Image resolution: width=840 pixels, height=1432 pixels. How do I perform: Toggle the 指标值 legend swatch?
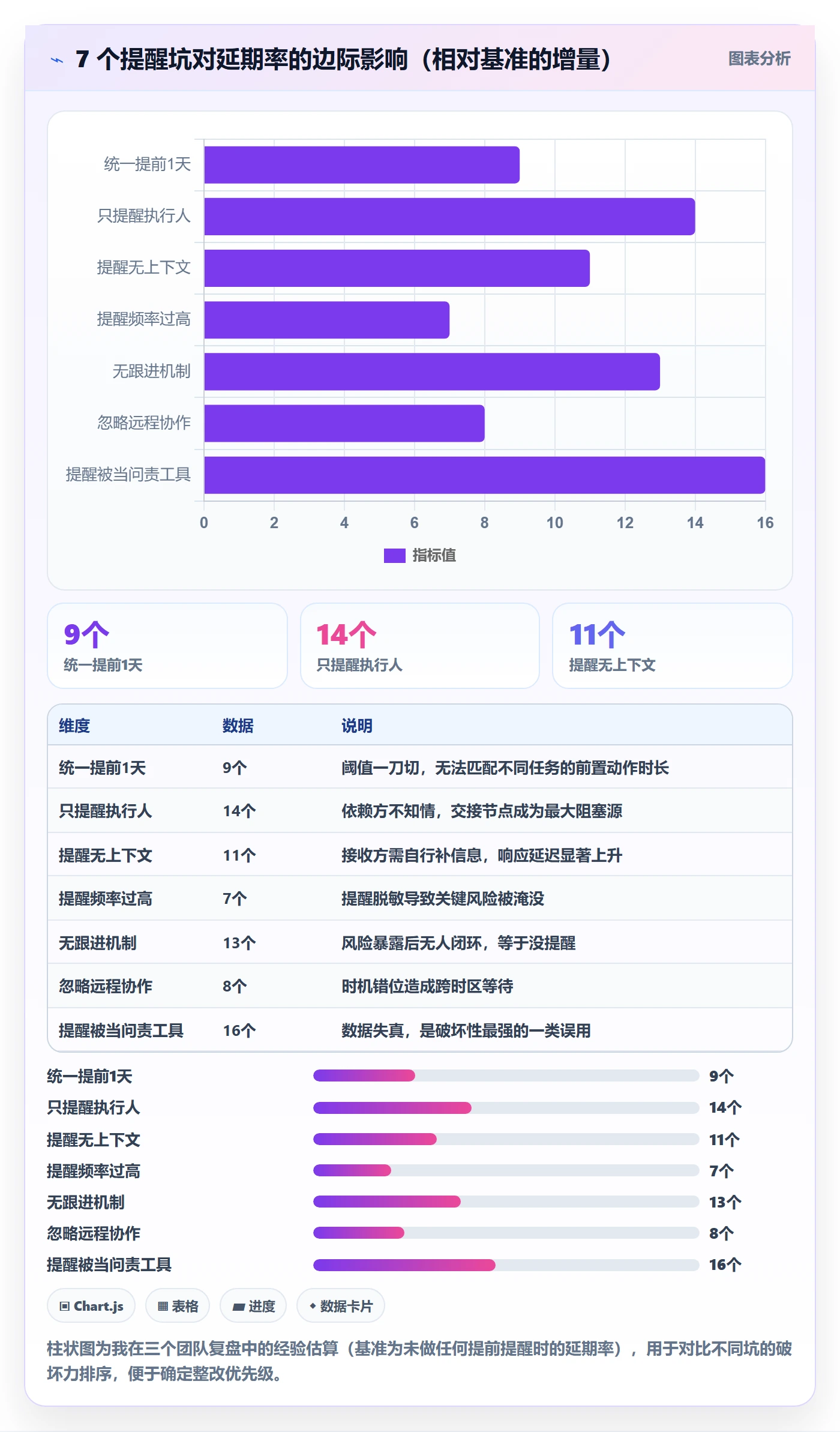click(x=394, y=556)
